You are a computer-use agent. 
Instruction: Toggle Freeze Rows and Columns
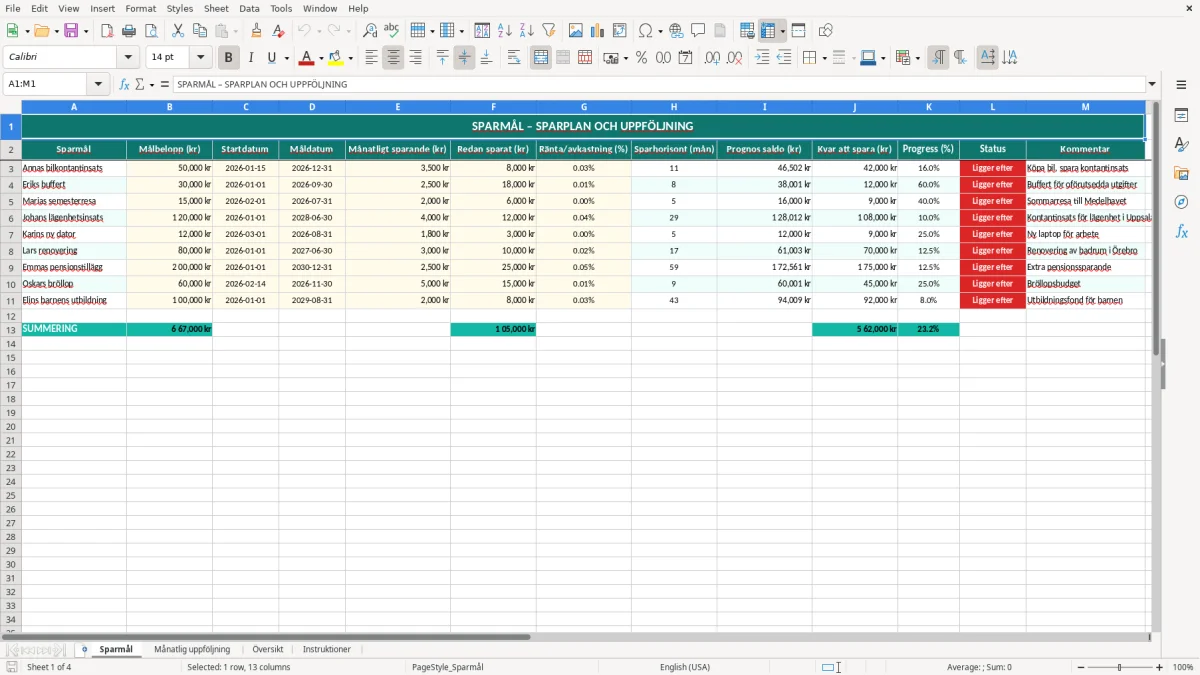(768, 31)
